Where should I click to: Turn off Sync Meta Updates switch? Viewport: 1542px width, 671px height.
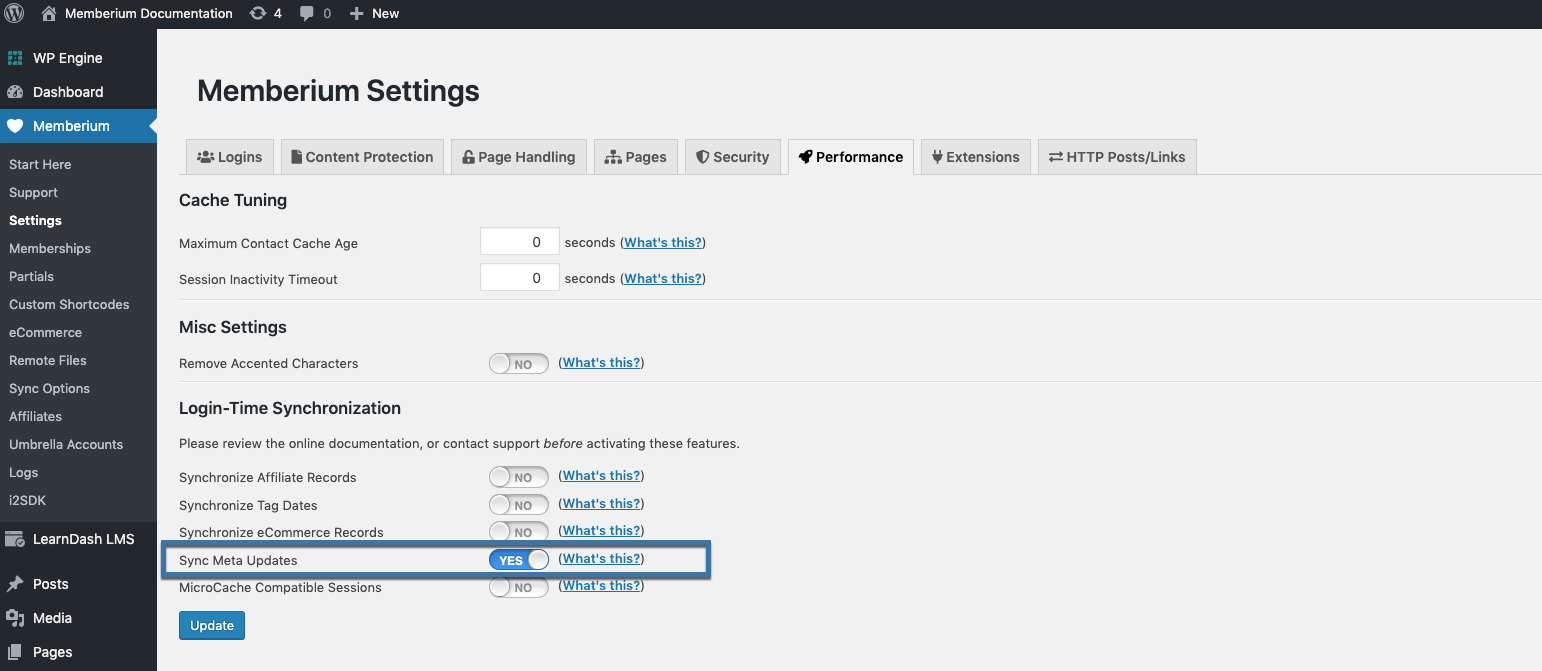(x=518, y=560)
